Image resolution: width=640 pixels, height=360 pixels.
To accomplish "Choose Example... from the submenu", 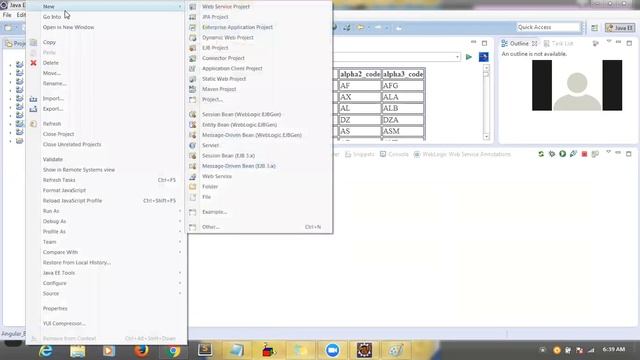I will (214, 212).
